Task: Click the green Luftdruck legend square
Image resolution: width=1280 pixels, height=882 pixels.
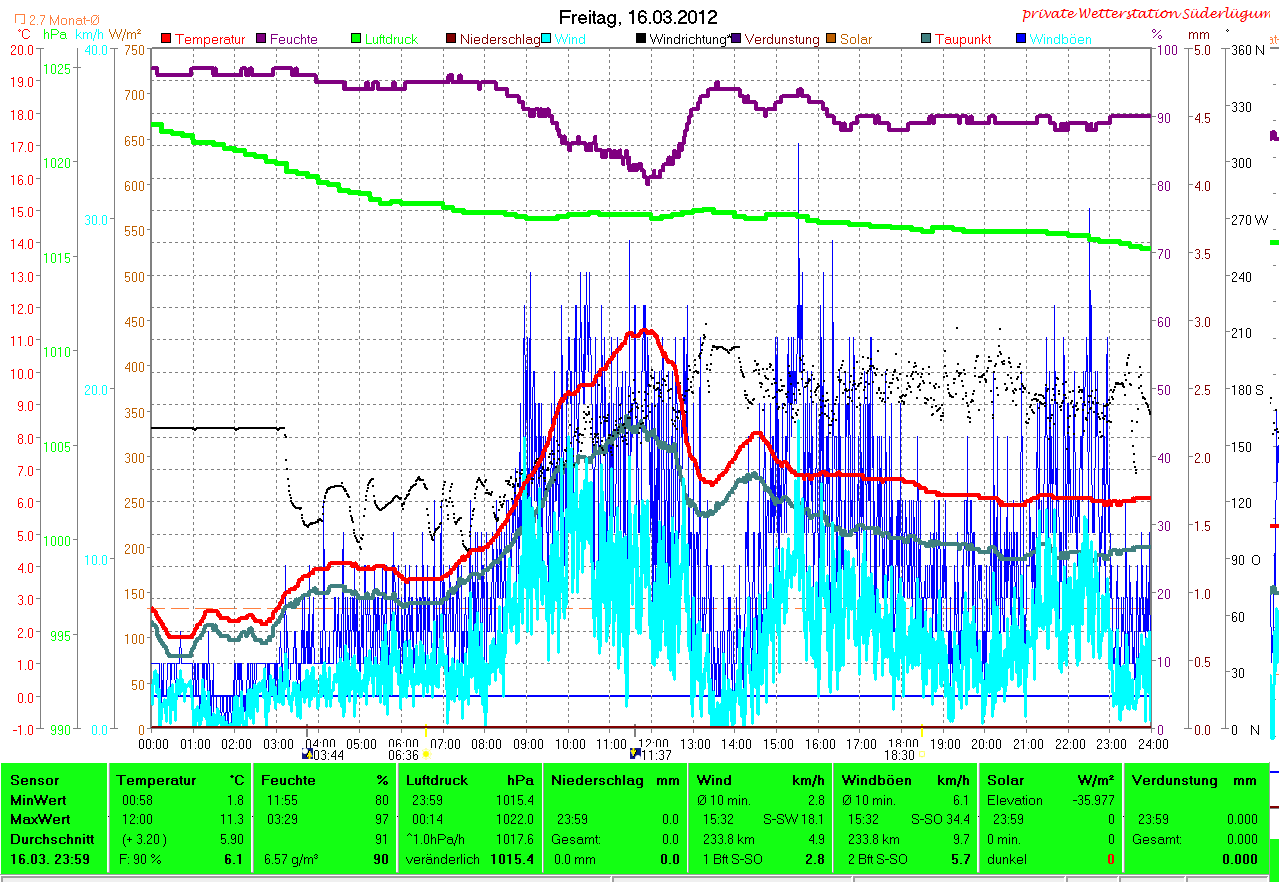Action: click(x=358, y=39)
